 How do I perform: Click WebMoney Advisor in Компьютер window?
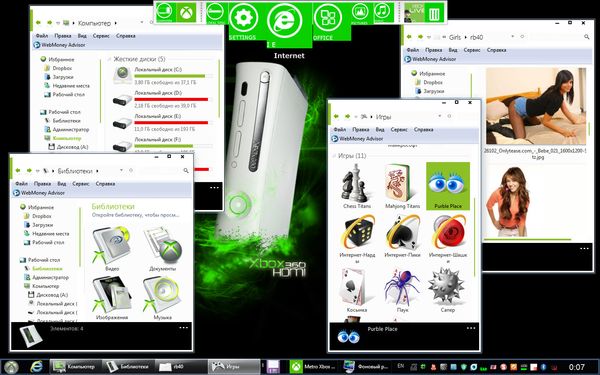point(60,45)
